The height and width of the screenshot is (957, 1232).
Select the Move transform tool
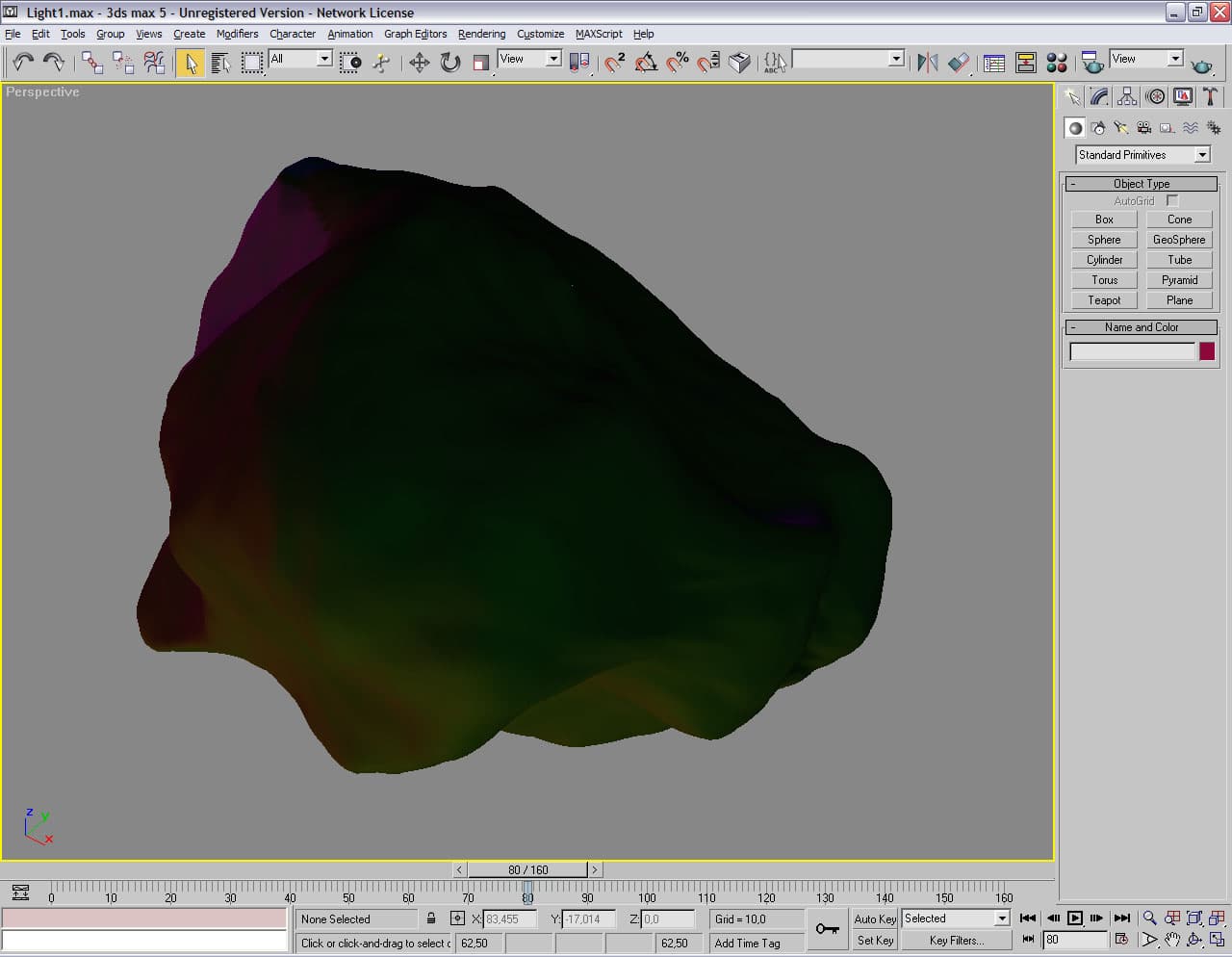pos(419,63)
